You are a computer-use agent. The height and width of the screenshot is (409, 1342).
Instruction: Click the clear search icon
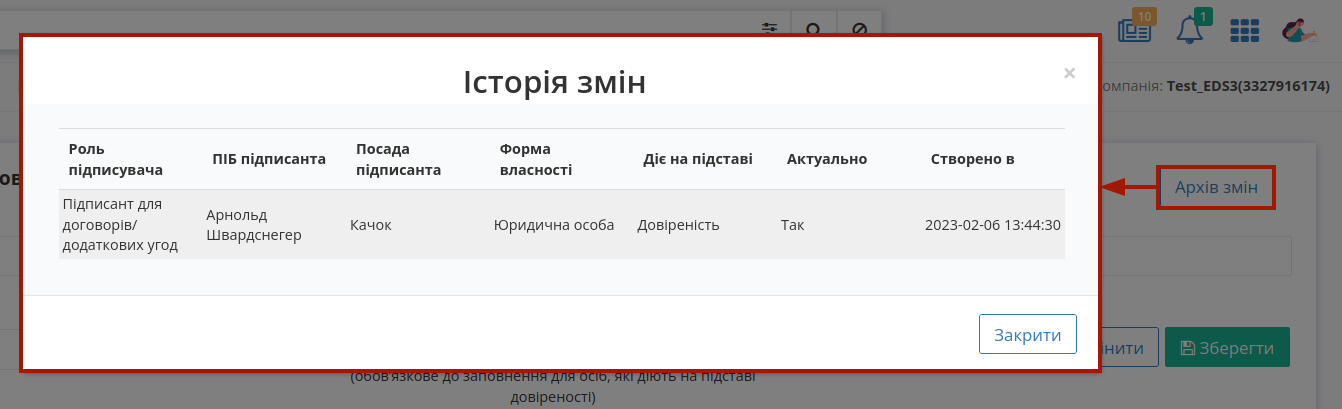pyautogui.click(x=858, y=28)
